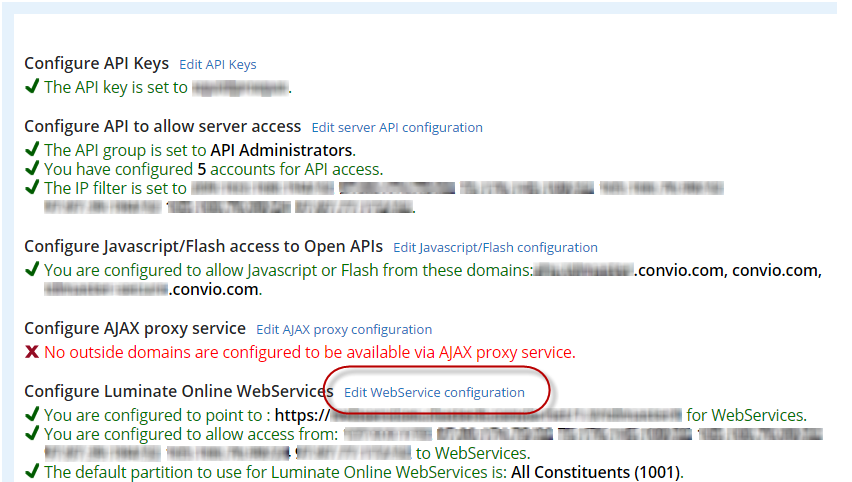Click checkmark beside 'allow access from' line
Viewport: 852px width, 482px height.
click(x=32, y=434)
